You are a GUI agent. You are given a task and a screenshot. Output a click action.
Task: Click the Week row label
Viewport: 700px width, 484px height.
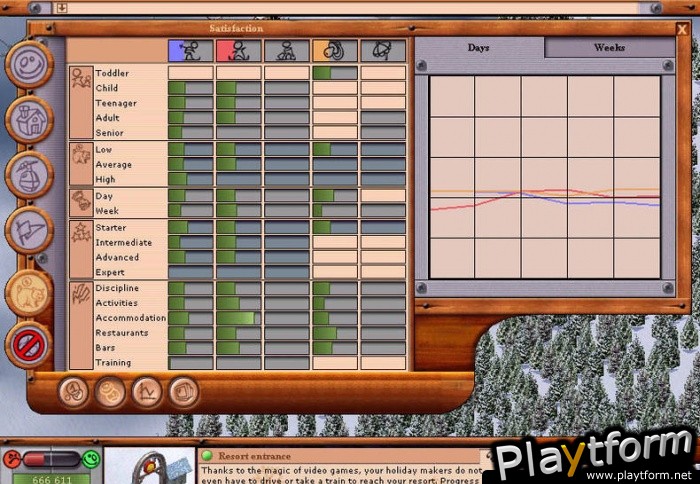point(107,210)
